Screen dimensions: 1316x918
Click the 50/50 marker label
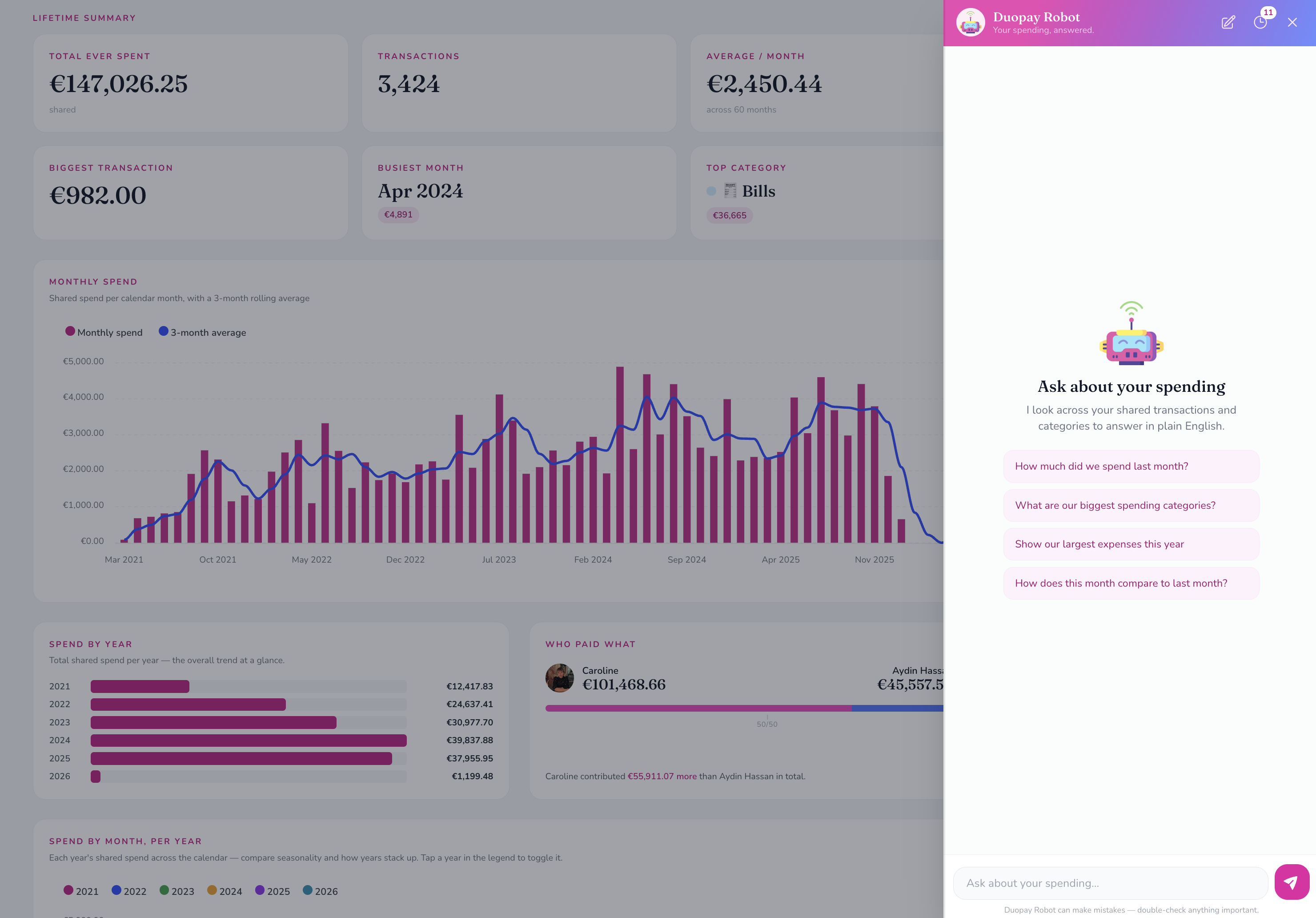[767, 724]
